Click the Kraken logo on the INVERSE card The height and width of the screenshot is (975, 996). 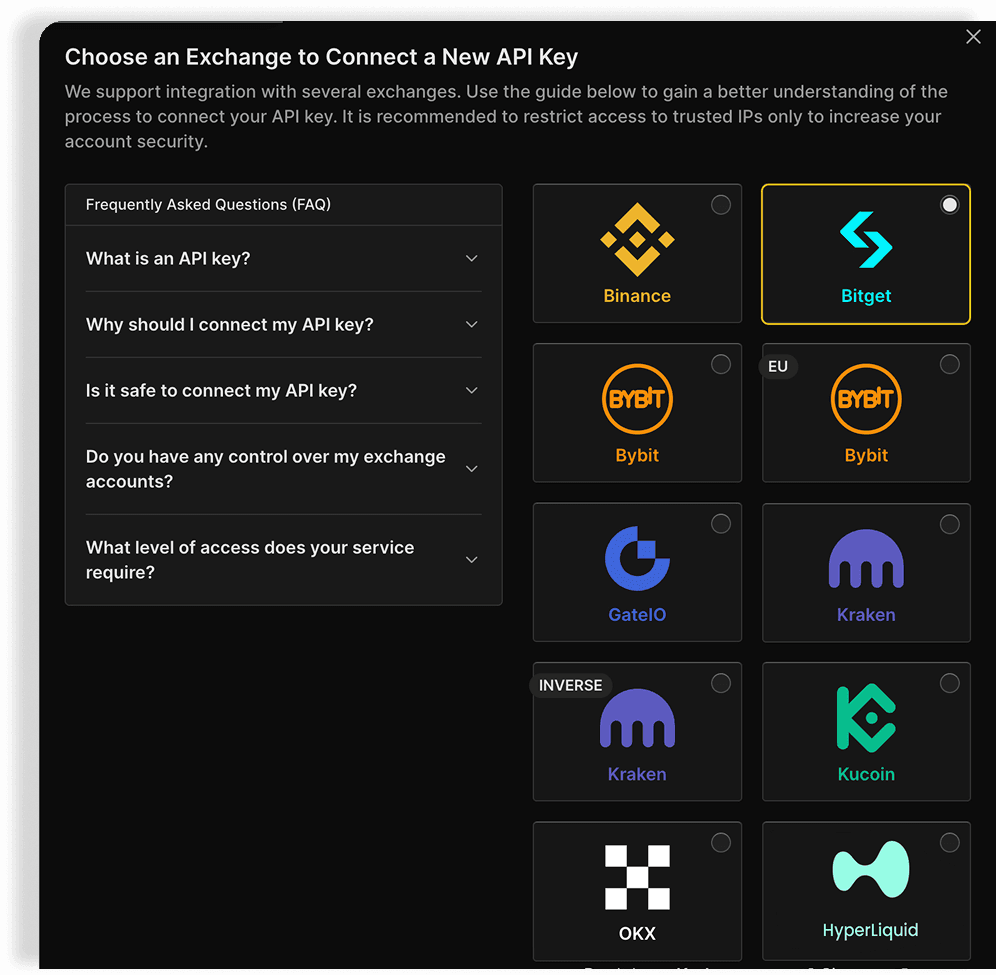[637, 717]
